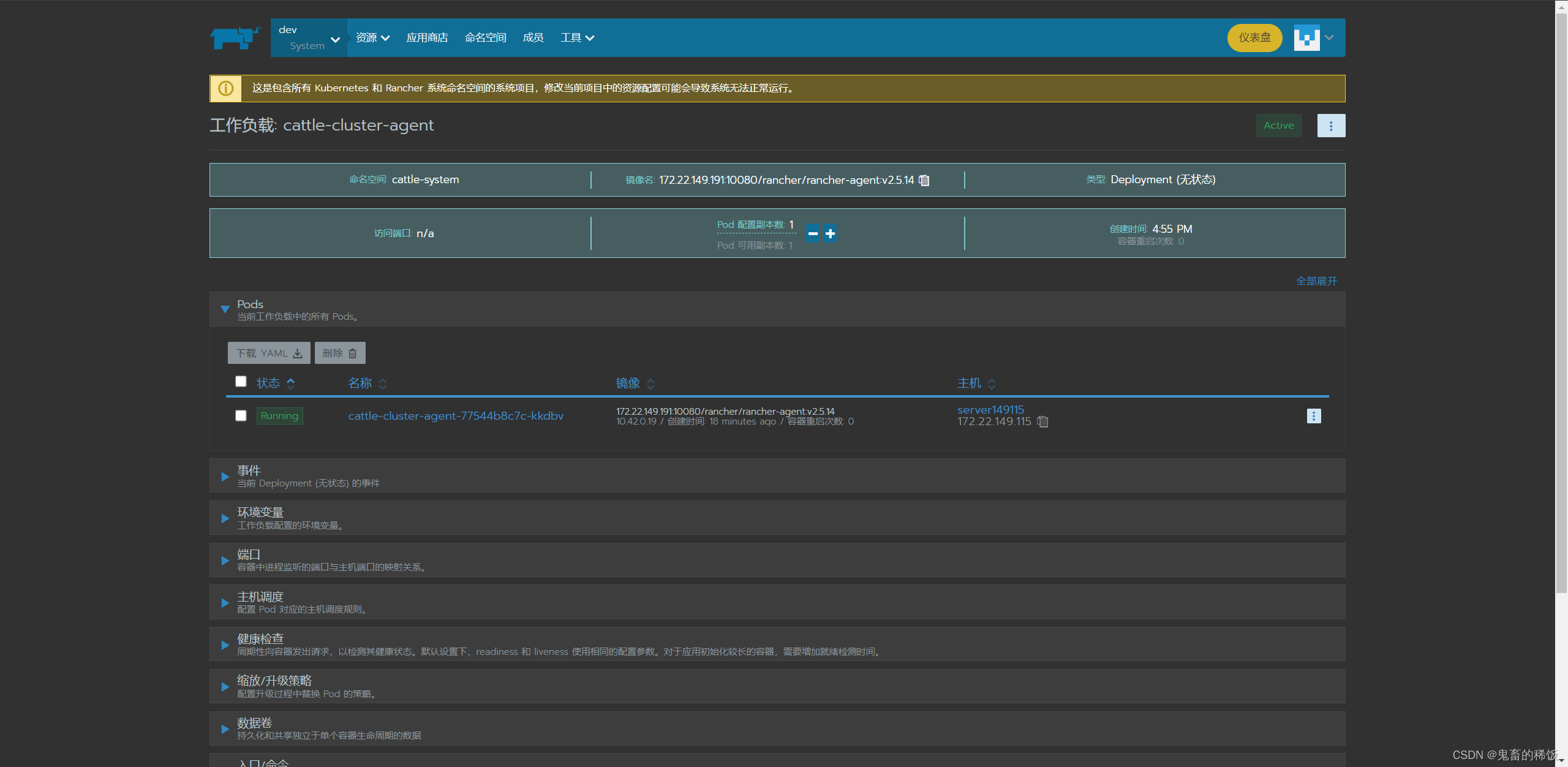Screen dimensions: 1568x767
Task: Go to the 应用商店 menu item
Action: pos(427,38)
